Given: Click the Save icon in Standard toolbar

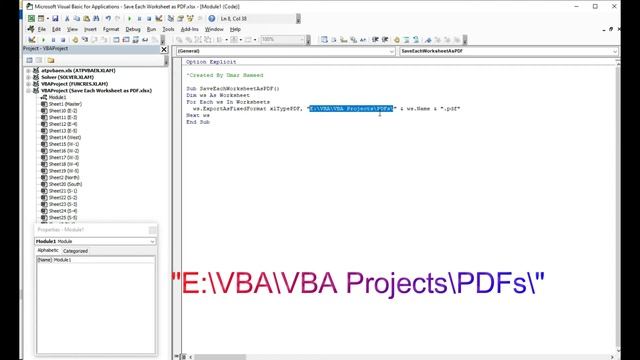Looking at the screenshot, I should pos(55,18).
